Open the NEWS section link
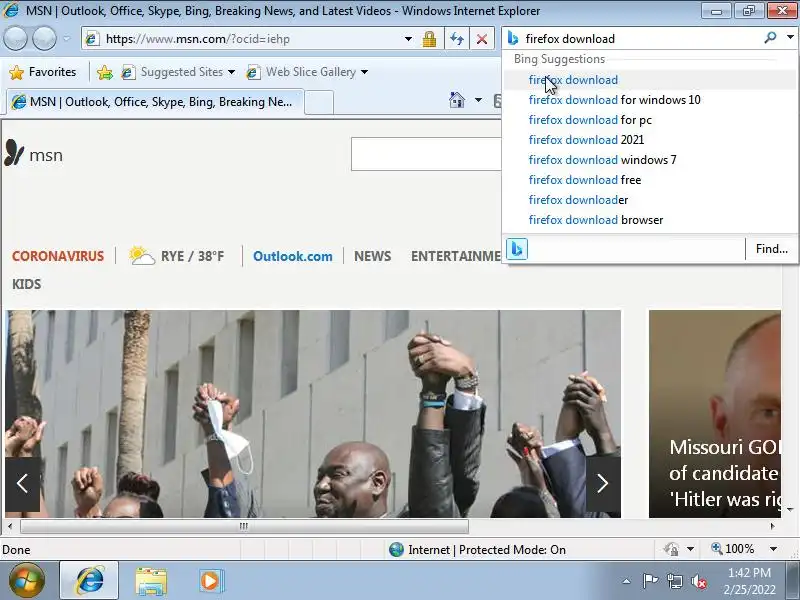The image size is (800, 600). (x=372, y=256)
